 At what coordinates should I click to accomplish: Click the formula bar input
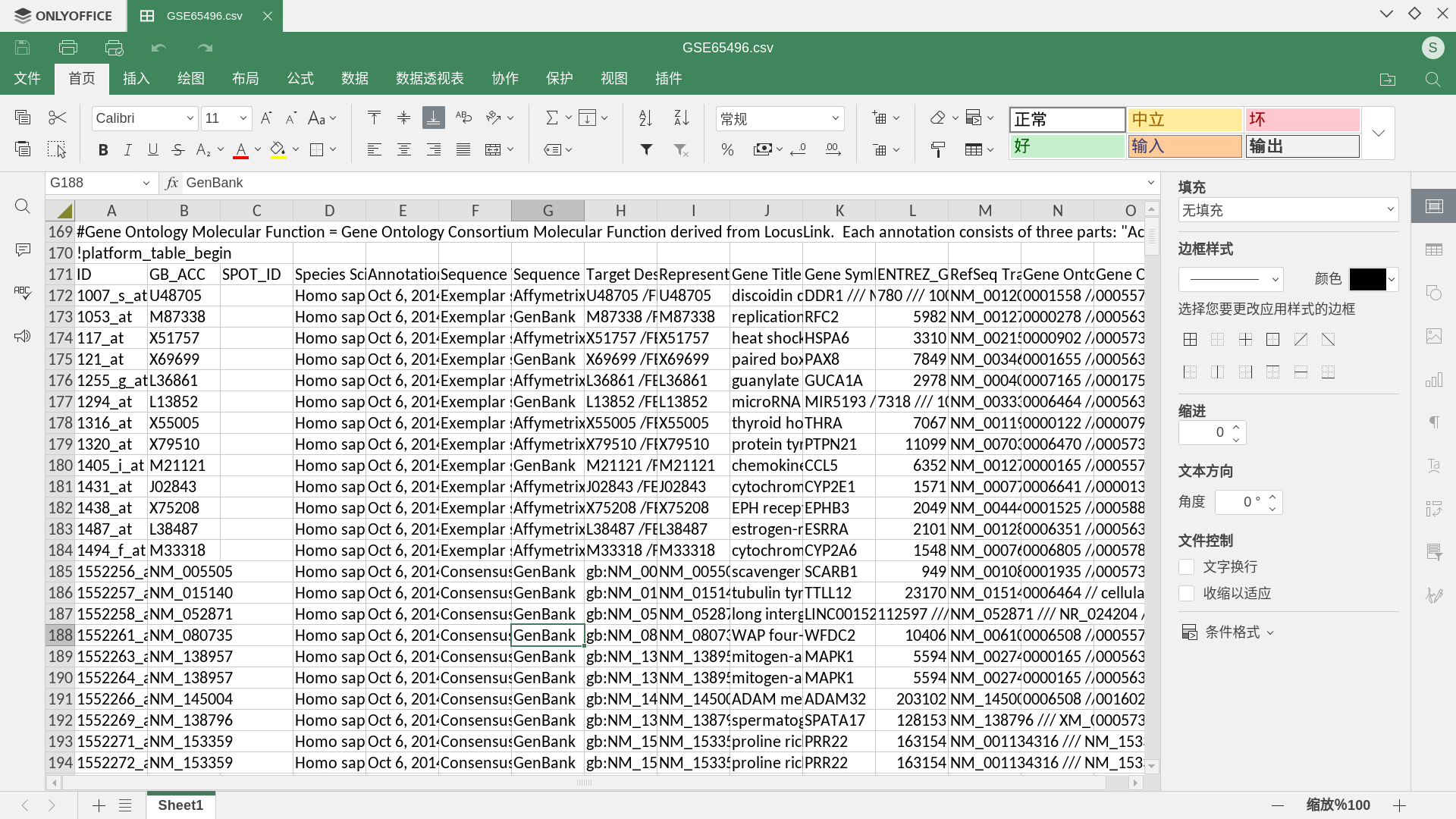[x=664, y=183]
